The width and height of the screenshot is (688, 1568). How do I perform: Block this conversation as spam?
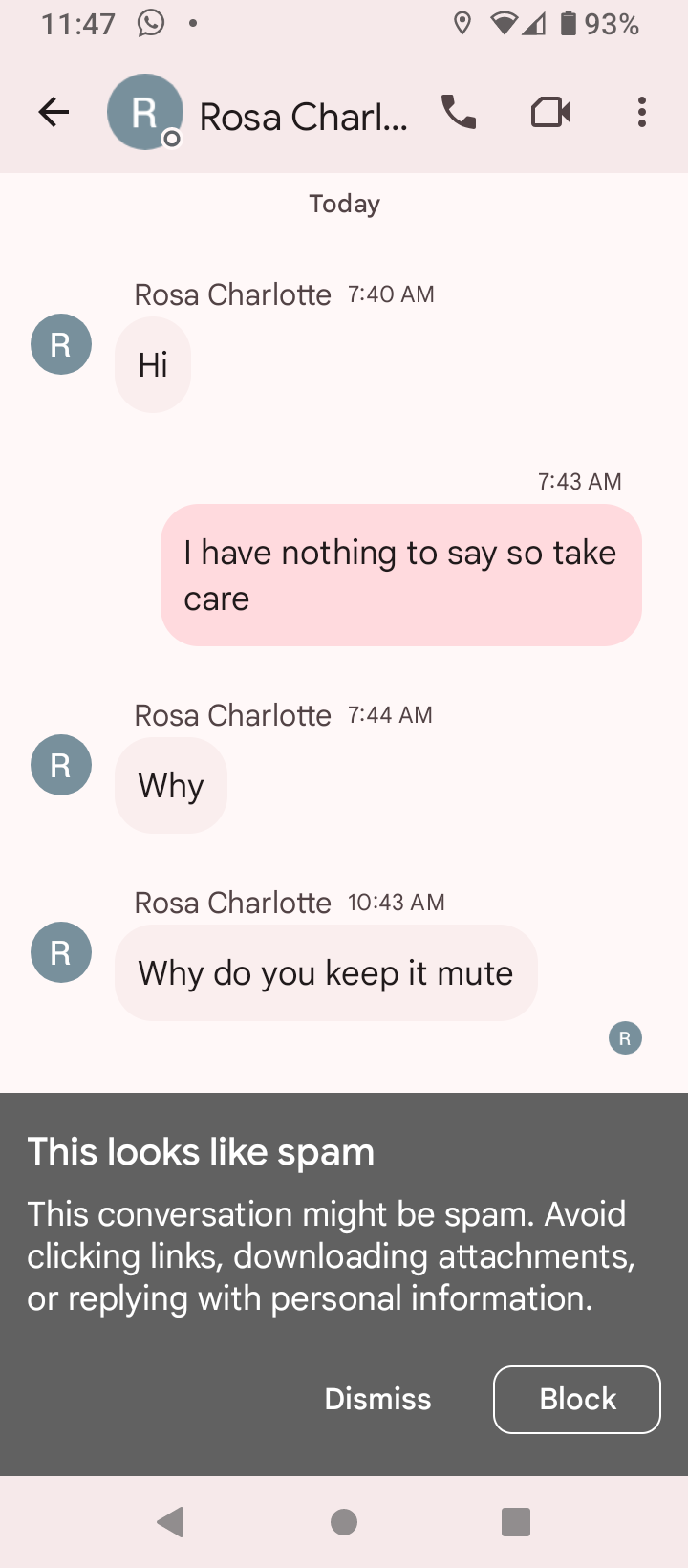click(577, 1400)
